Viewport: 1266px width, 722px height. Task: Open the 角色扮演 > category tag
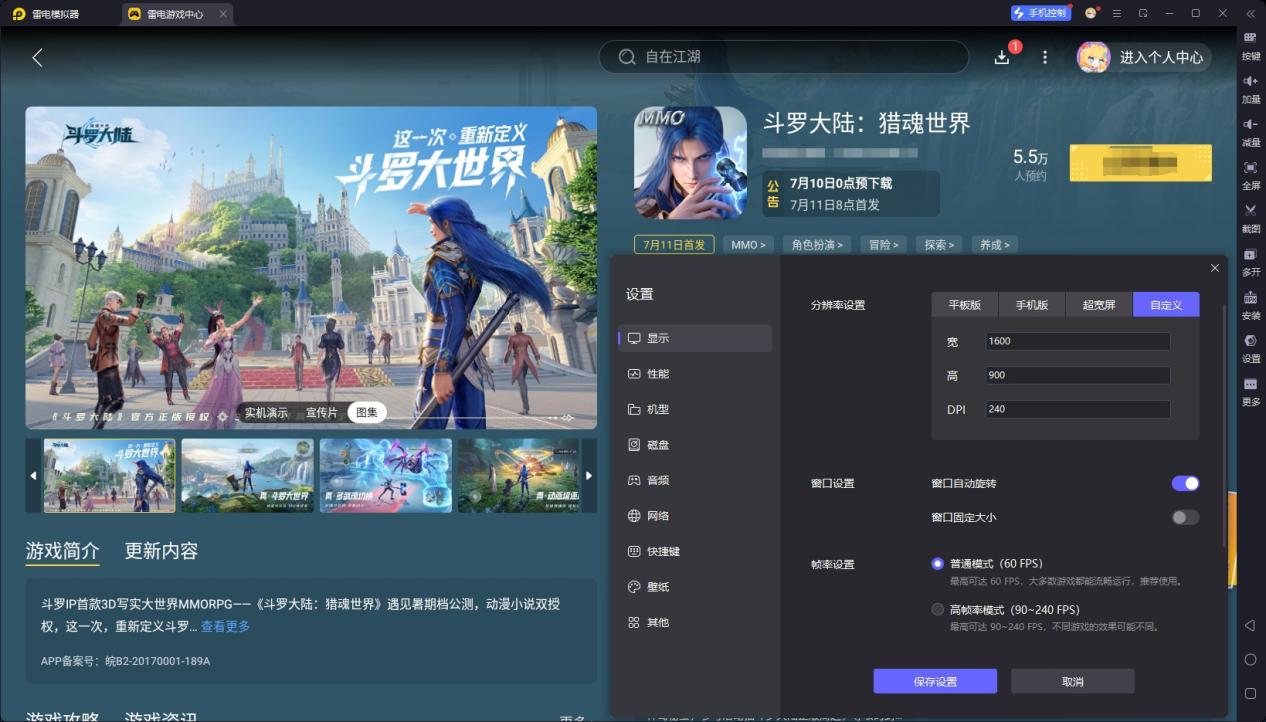817,245
